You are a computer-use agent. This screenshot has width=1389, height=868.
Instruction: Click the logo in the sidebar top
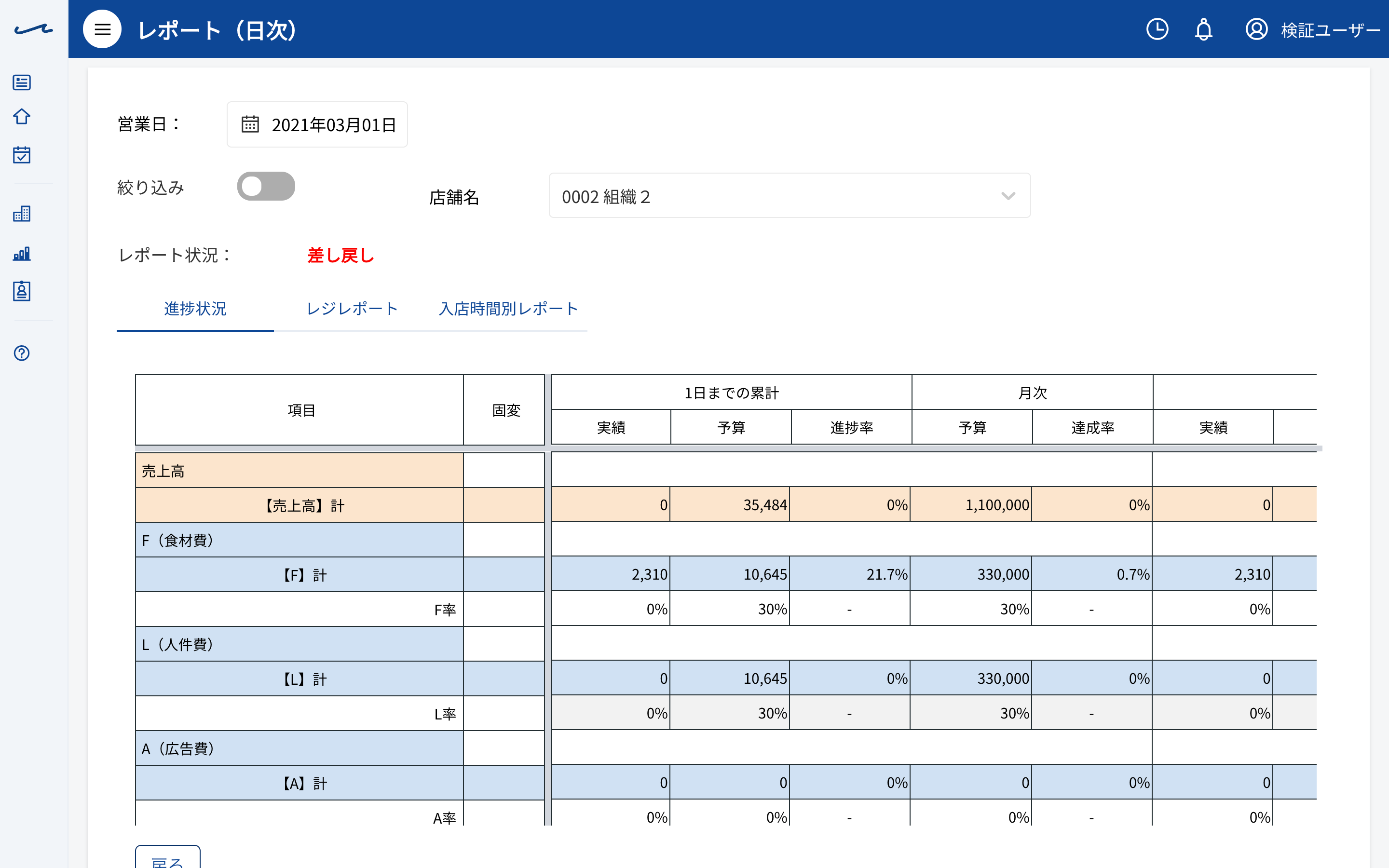[x=33, y=29]
